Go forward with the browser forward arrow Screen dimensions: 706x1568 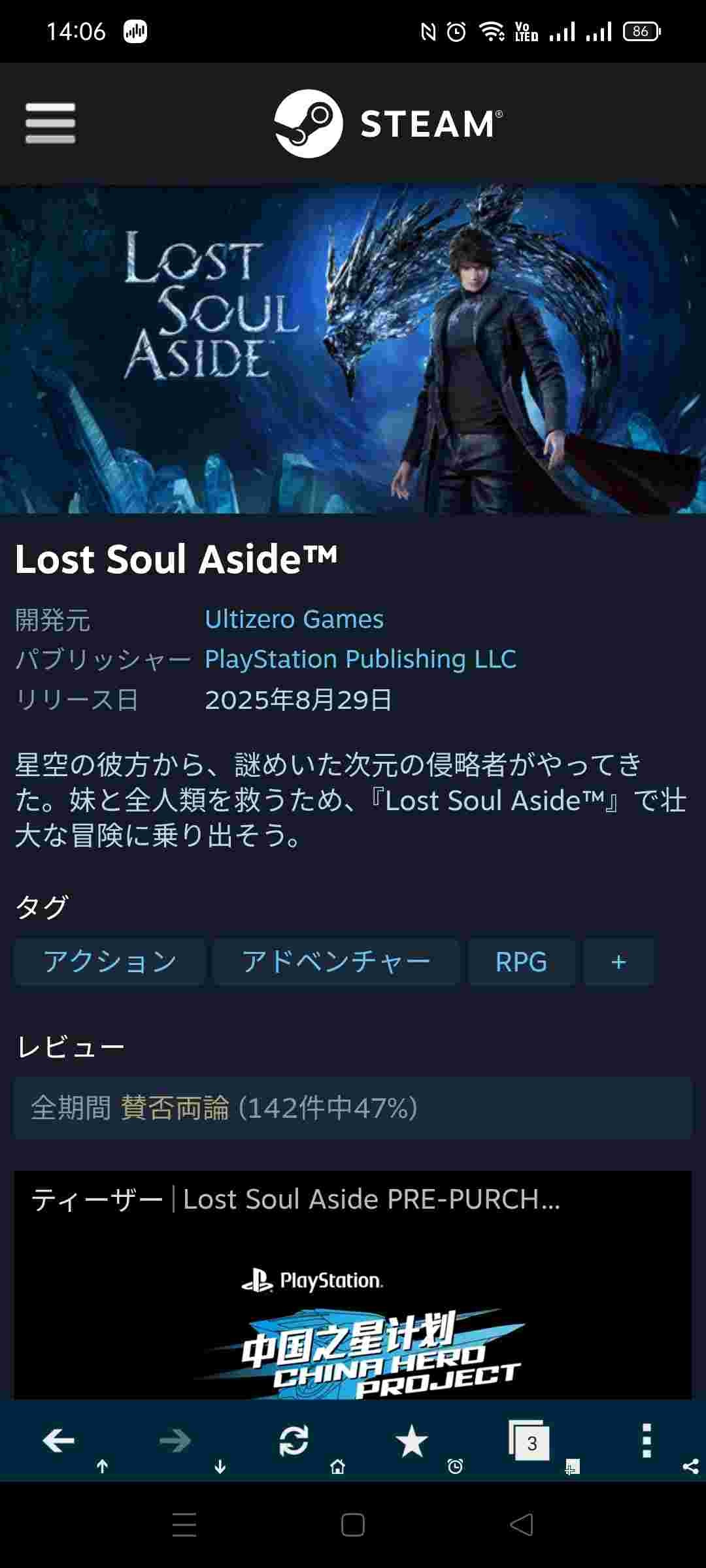[x=175, y=1441]
